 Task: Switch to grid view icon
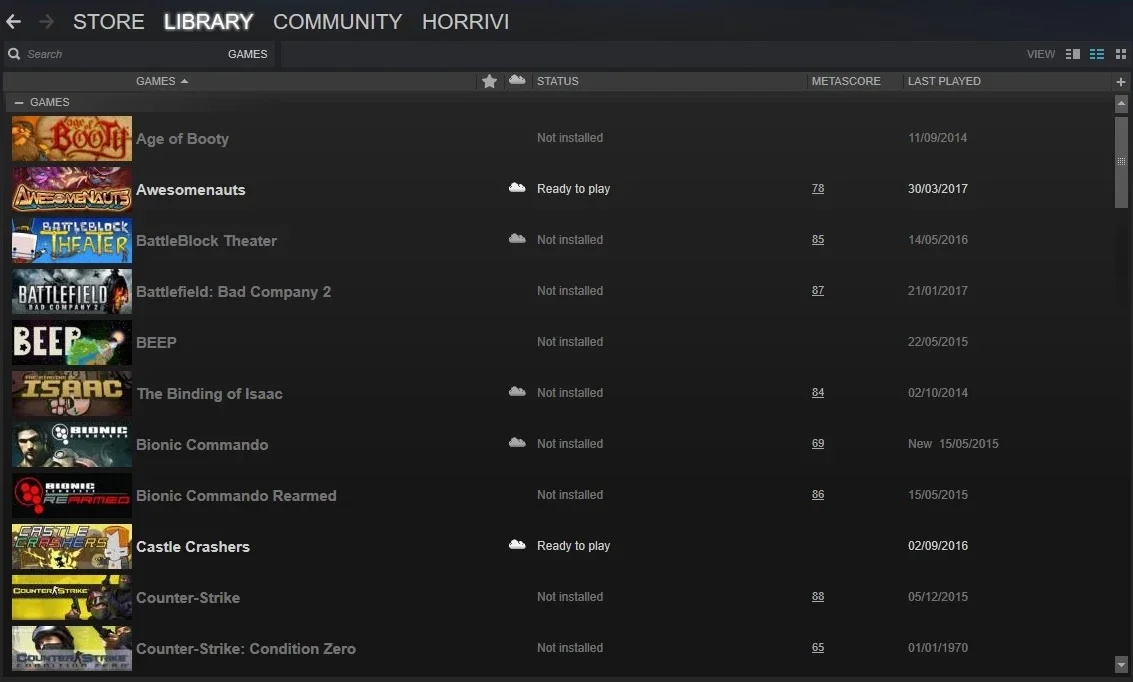coord(1121,54)
